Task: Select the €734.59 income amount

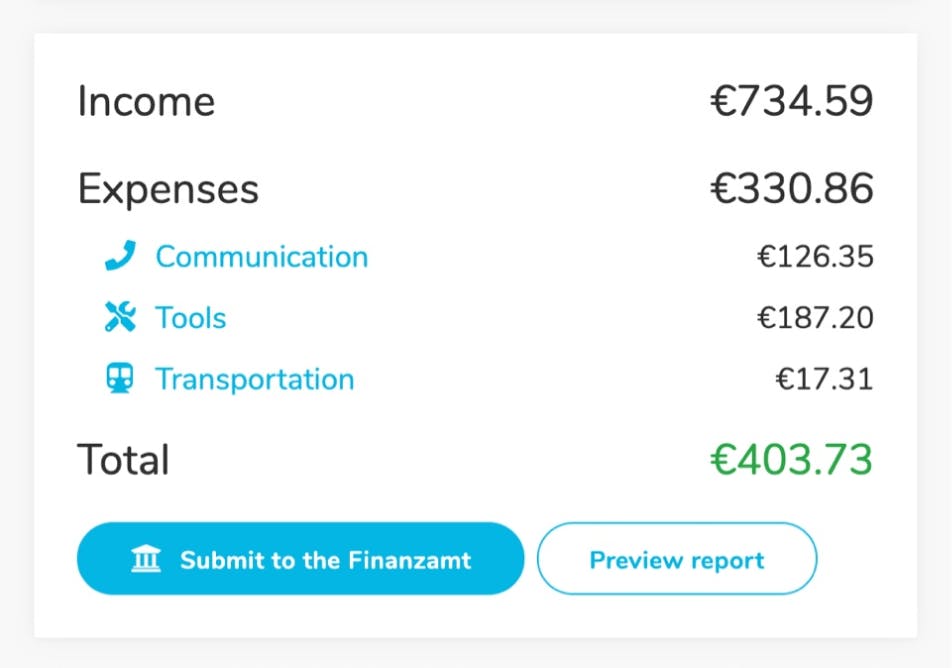Action: [792, 102]
